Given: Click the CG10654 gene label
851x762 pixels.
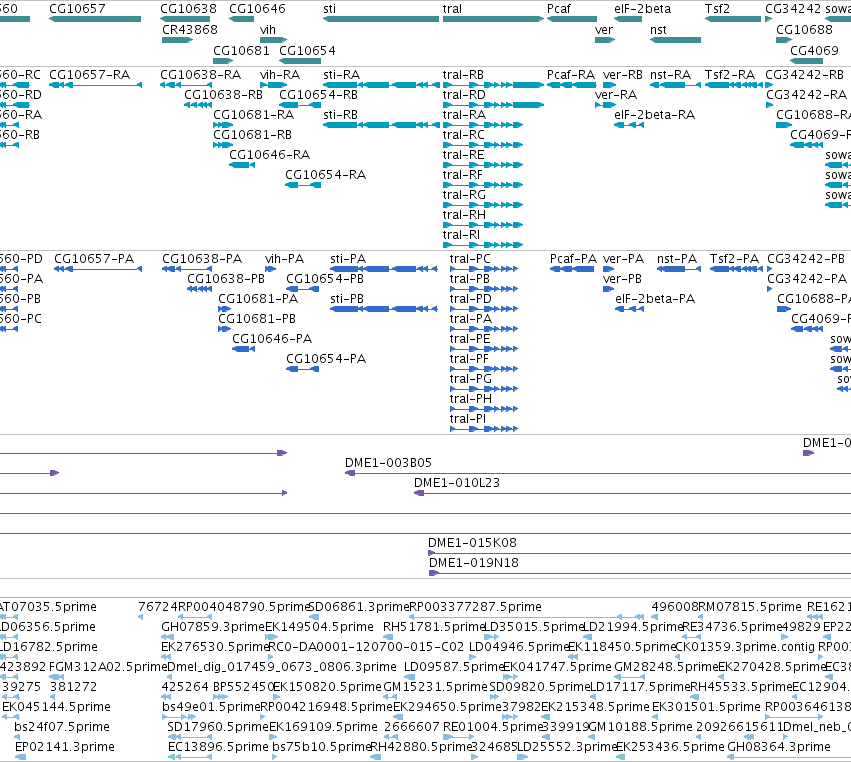Looking at the screenshot, I should (x=307, y=50).
